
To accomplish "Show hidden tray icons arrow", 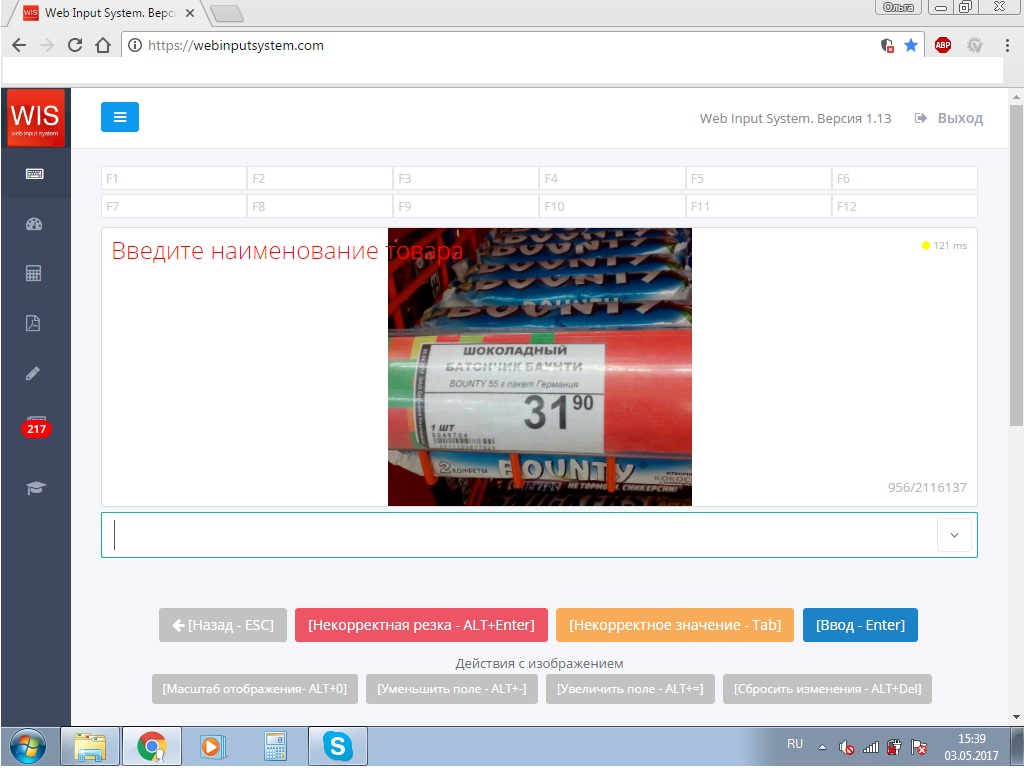I will click(822, 748).
